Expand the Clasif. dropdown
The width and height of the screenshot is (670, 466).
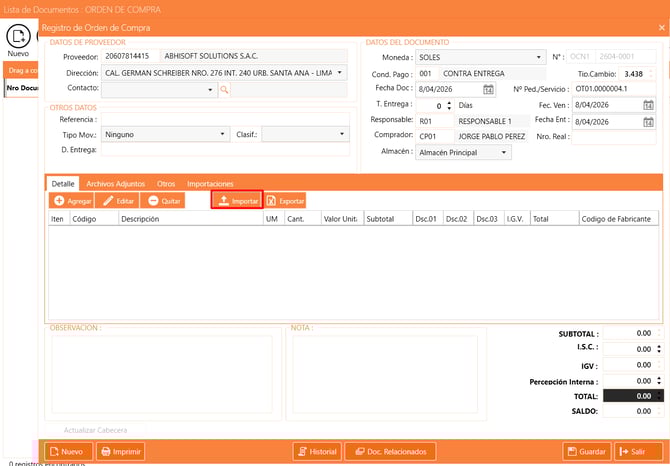pos(340,134)
